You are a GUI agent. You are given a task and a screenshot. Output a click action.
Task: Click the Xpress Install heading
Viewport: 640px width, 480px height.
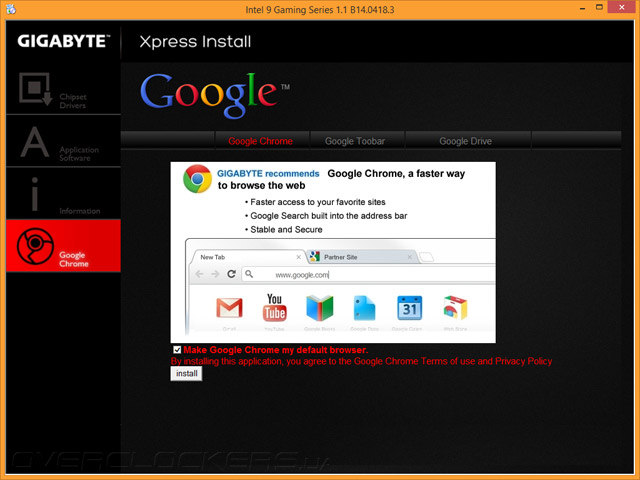point(195,42)
